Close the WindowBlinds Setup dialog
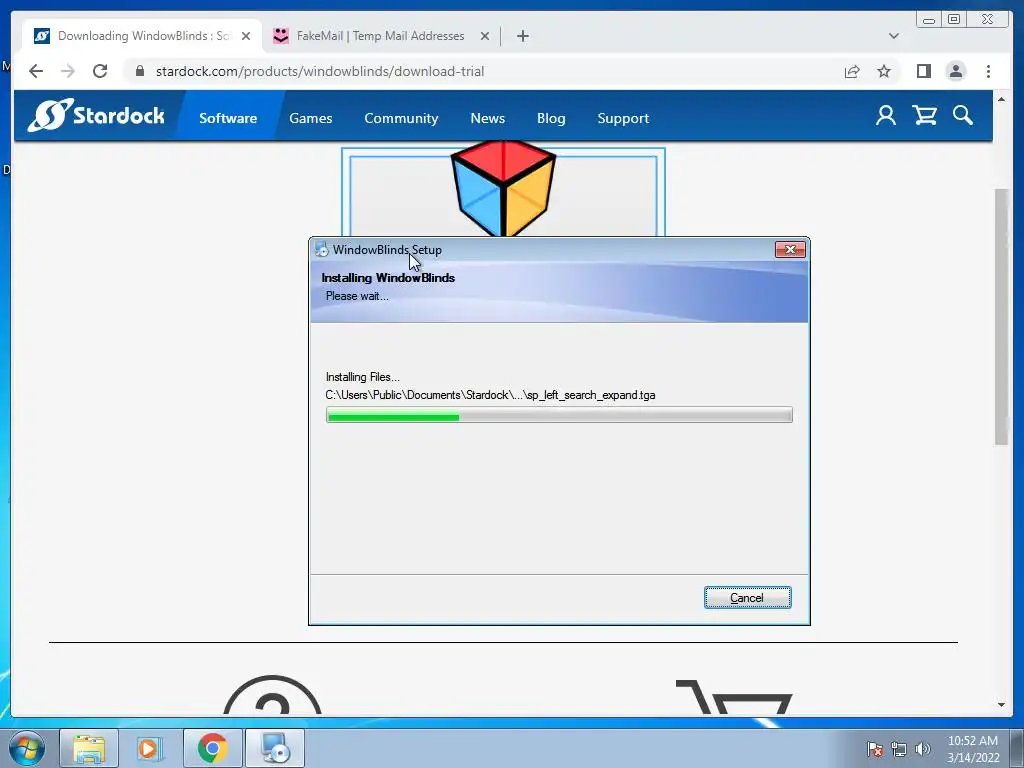Image resolution: width=1024 pixels, height=768 pixels. click(x=790, y=249)
